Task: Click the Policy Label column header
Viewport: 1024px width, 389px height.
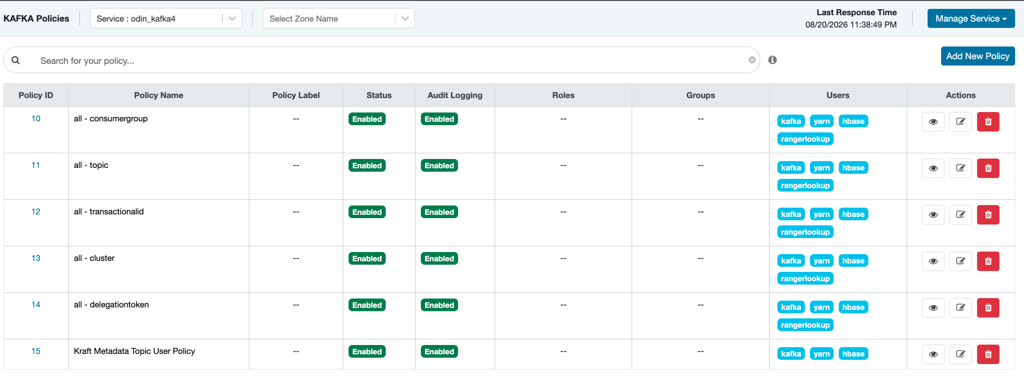Action: point(296,95)
